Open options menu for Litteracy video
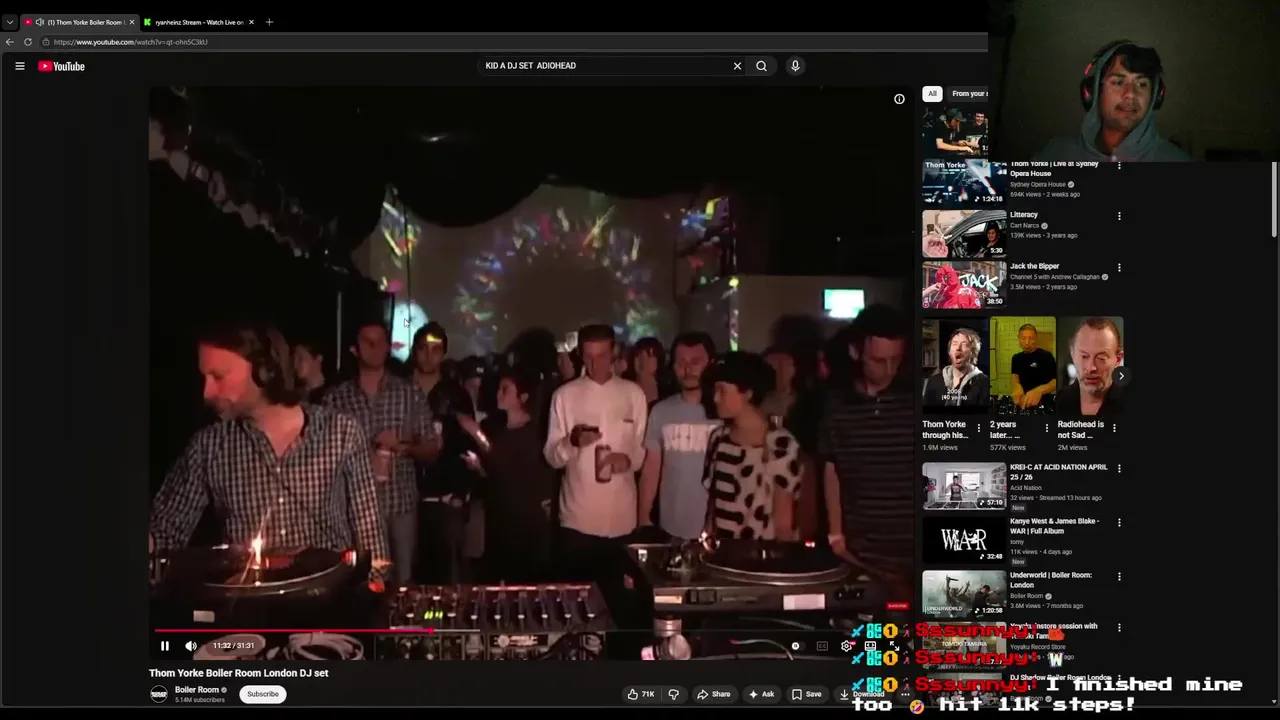 [1119, 216]
